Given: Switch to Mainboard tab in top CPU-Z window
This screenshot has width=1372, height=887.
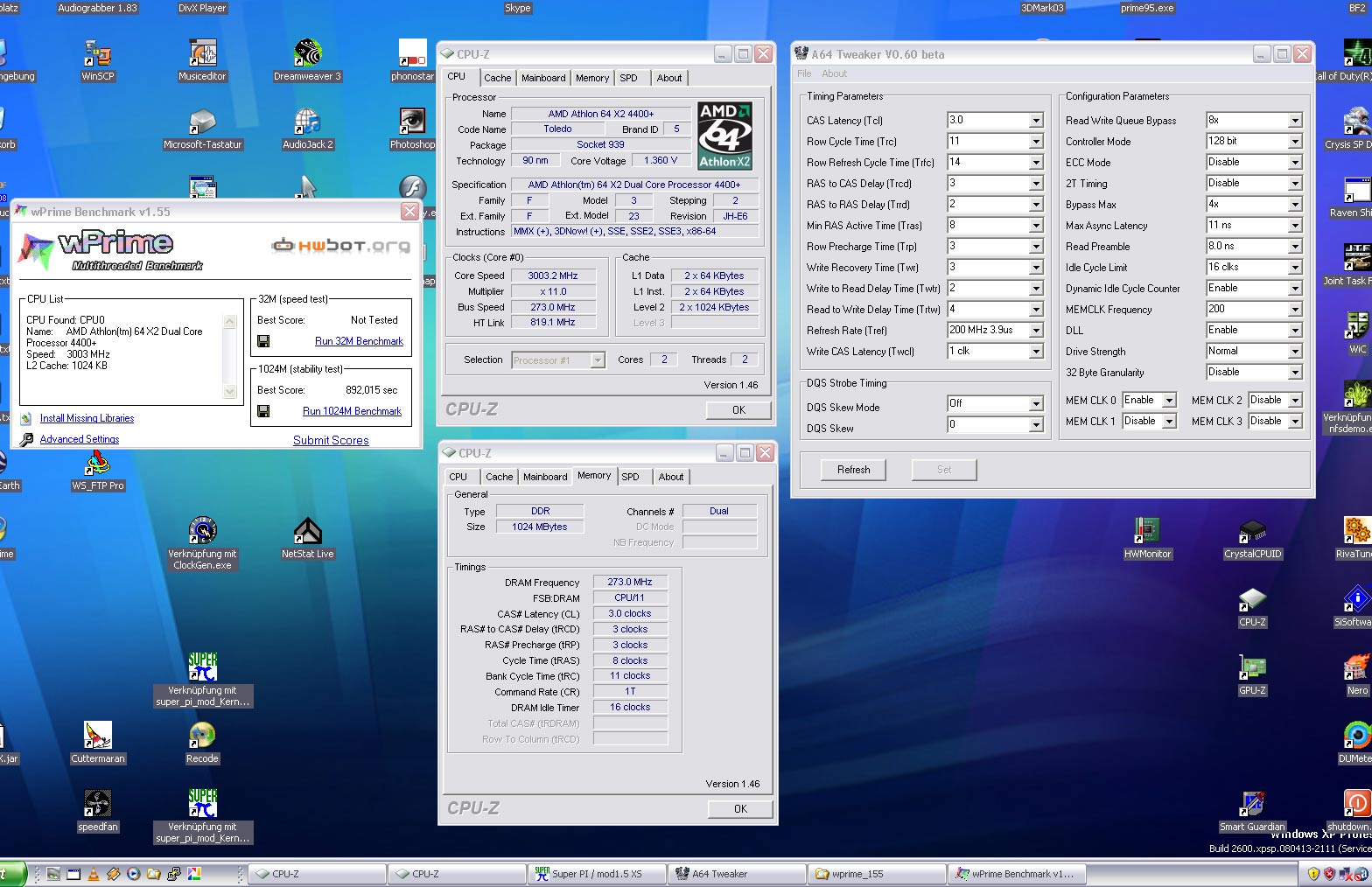Looking at the screenshot, I should [543, 78].
